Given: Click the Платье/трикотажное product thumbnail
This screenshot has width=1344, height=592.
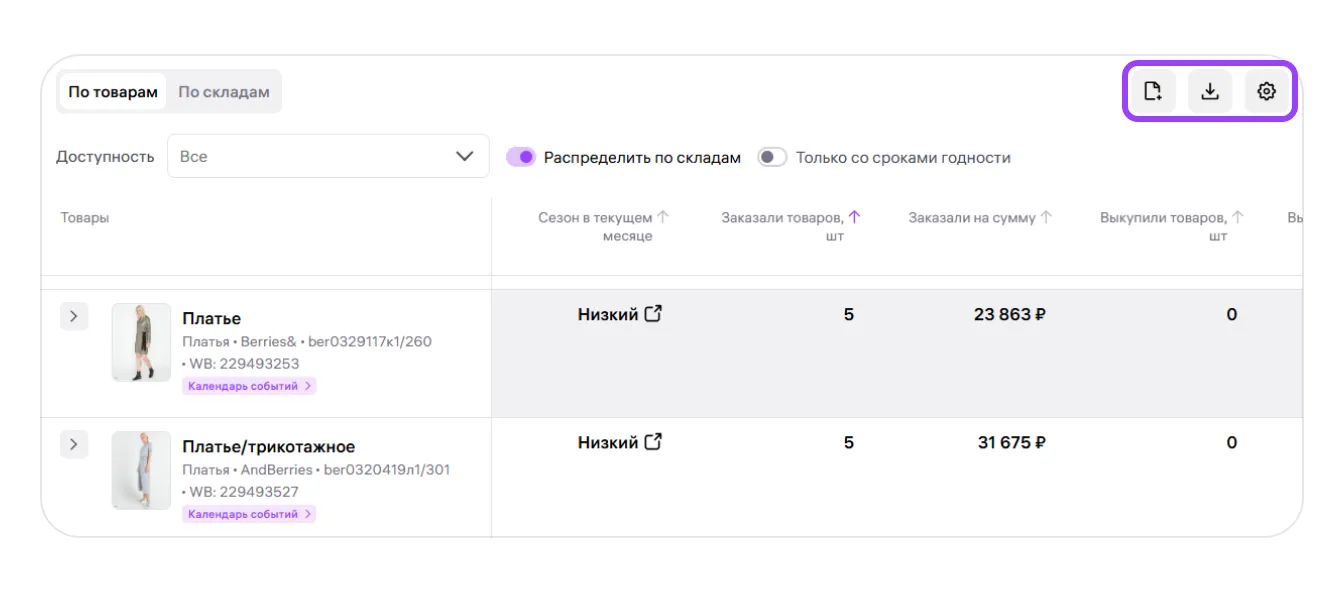Looking at the screenshot, I should point(141,470).
